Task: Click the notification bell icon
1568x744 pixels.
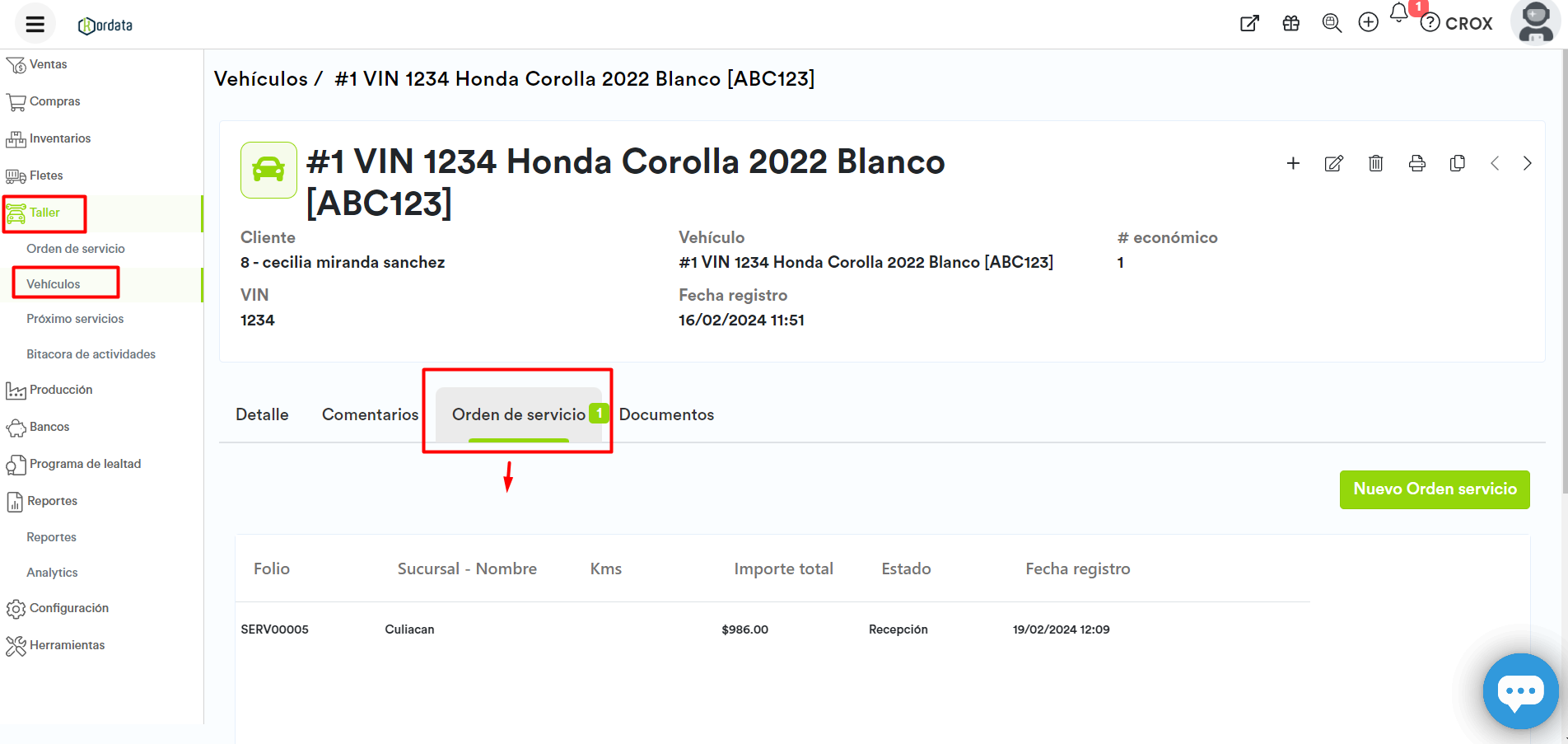Action: click(x=1398, y=13)
